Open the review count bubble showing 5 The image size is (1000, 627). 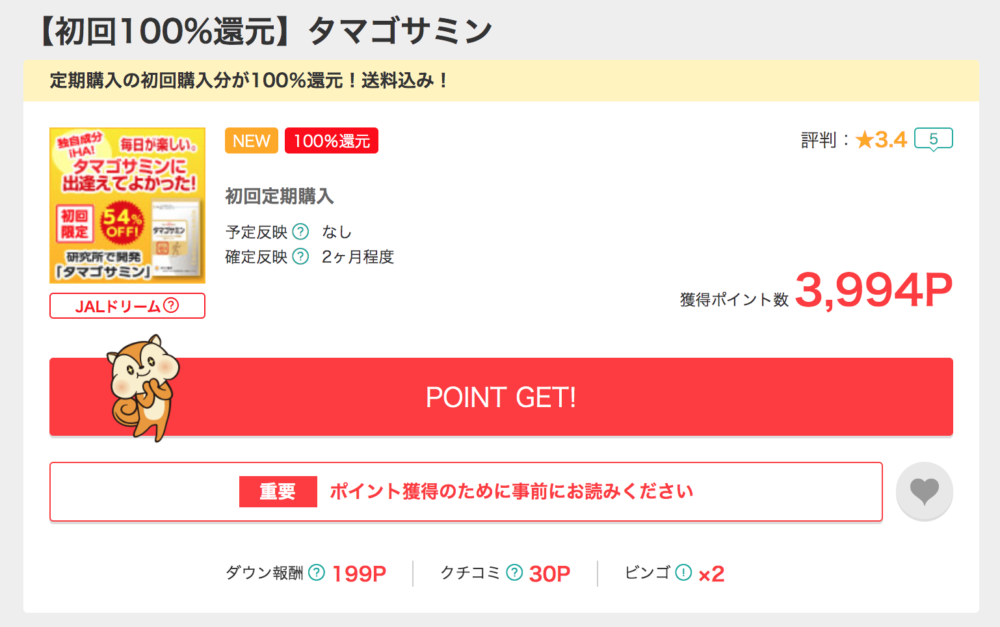point(933,139)
